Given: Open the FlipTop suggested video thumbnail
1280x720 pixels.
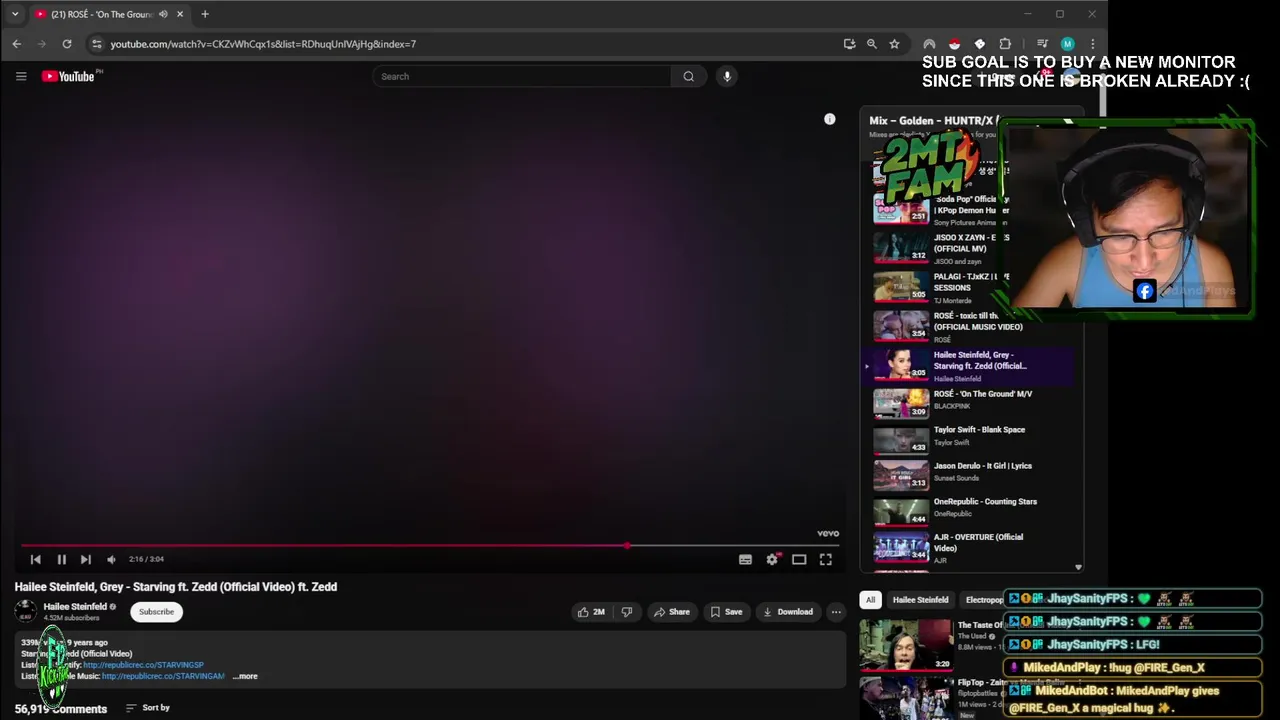Looking at the screenshot, I should coord(906,698).
